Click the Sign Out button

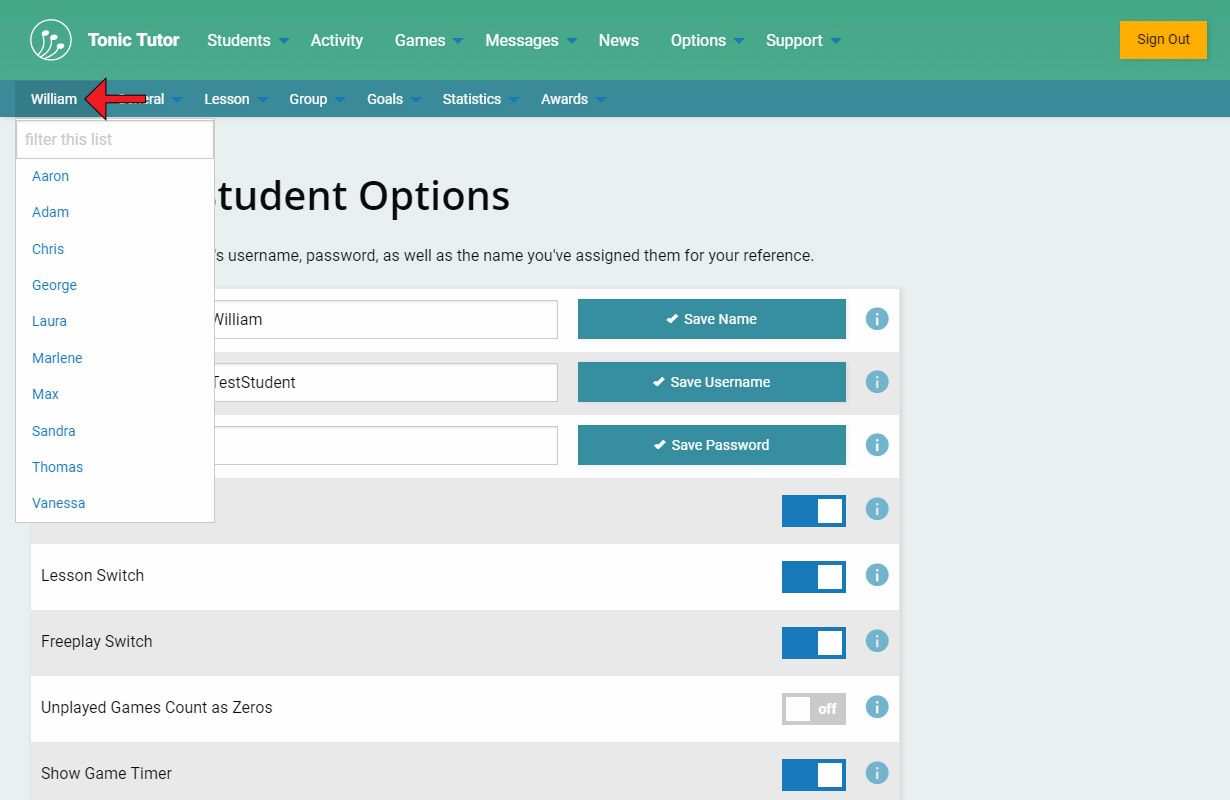[1163, 40]
